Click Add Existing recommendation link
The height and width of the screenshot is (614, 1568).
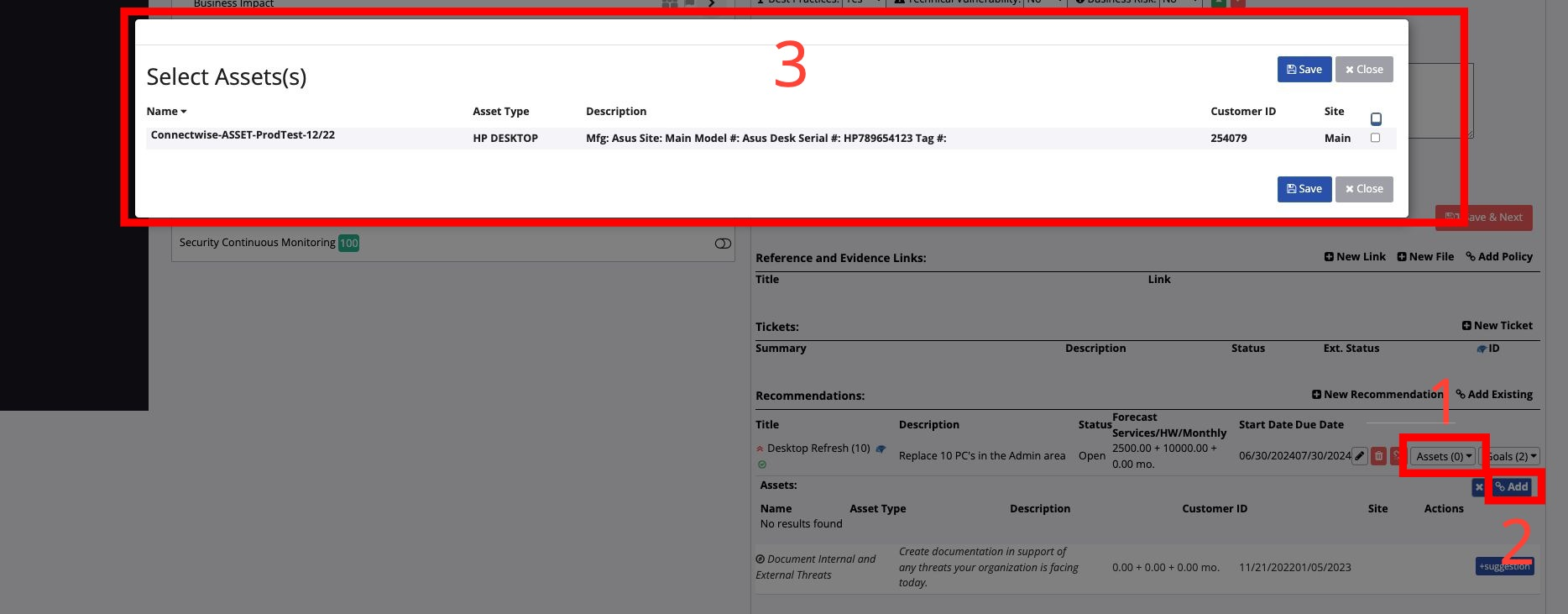tap(1494, 395)
